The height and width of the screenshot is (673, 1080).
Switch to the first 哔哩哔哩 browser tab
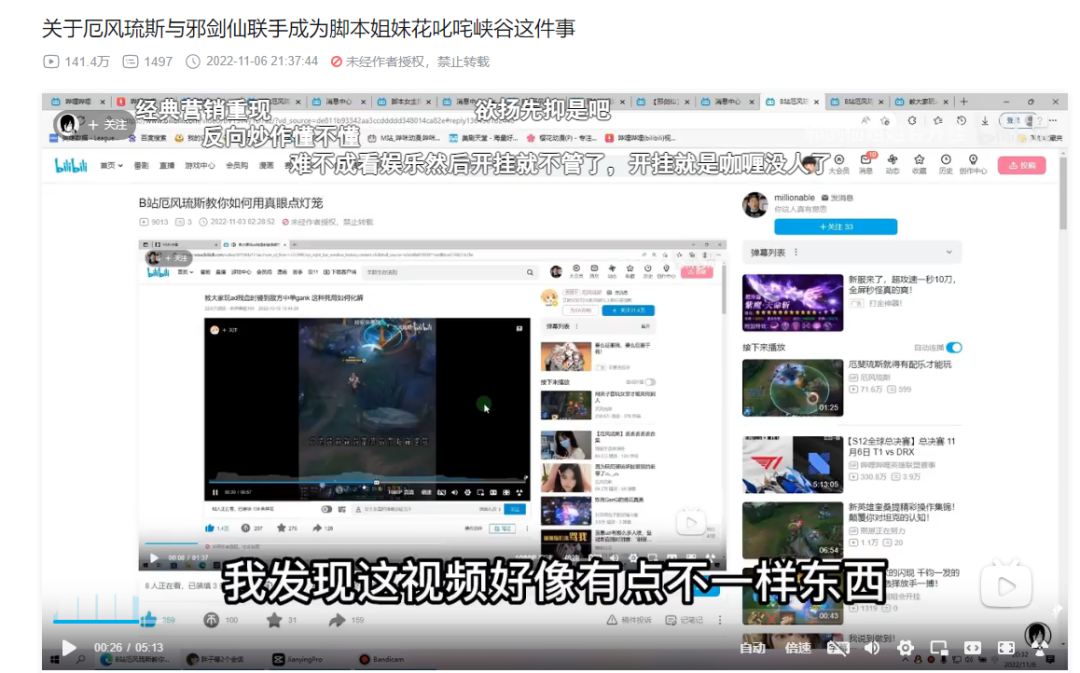[x=78, y=101]
